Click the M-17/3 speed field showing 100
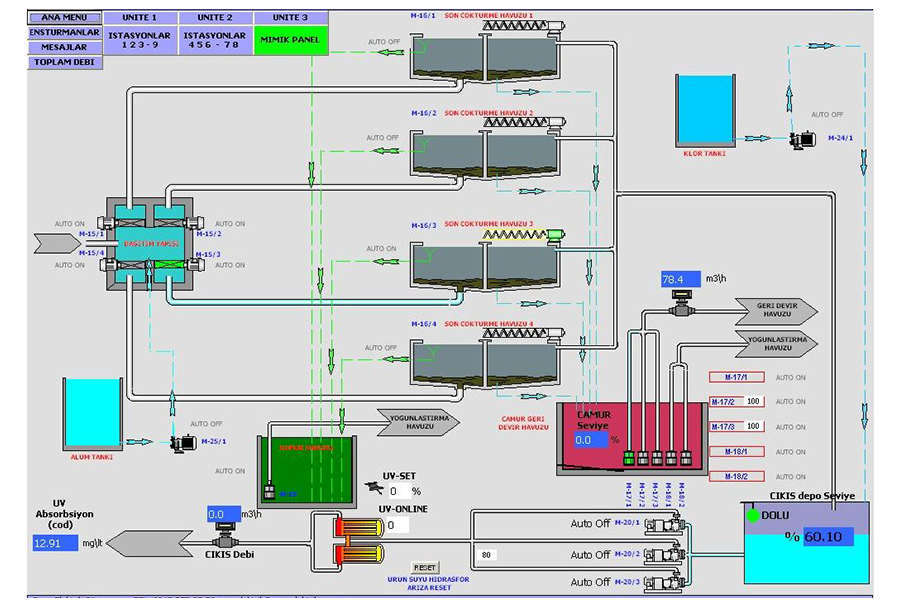 click(754, 426)
